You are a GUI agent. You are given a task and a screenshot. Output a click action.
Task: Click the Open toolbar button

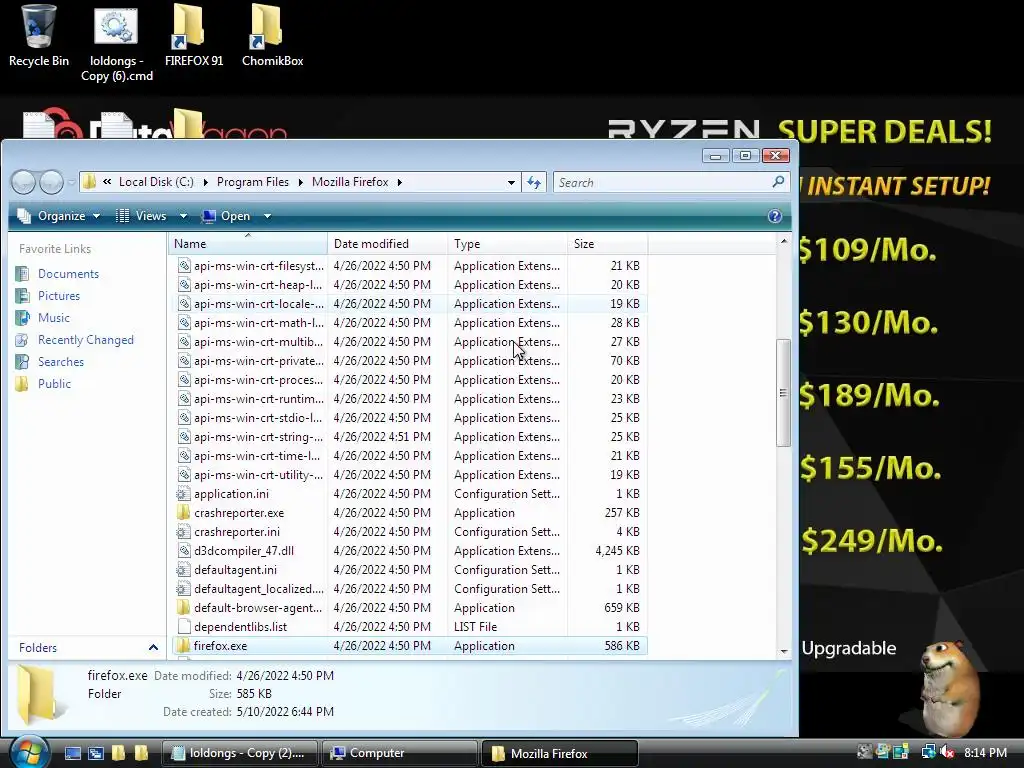point(227,216)
